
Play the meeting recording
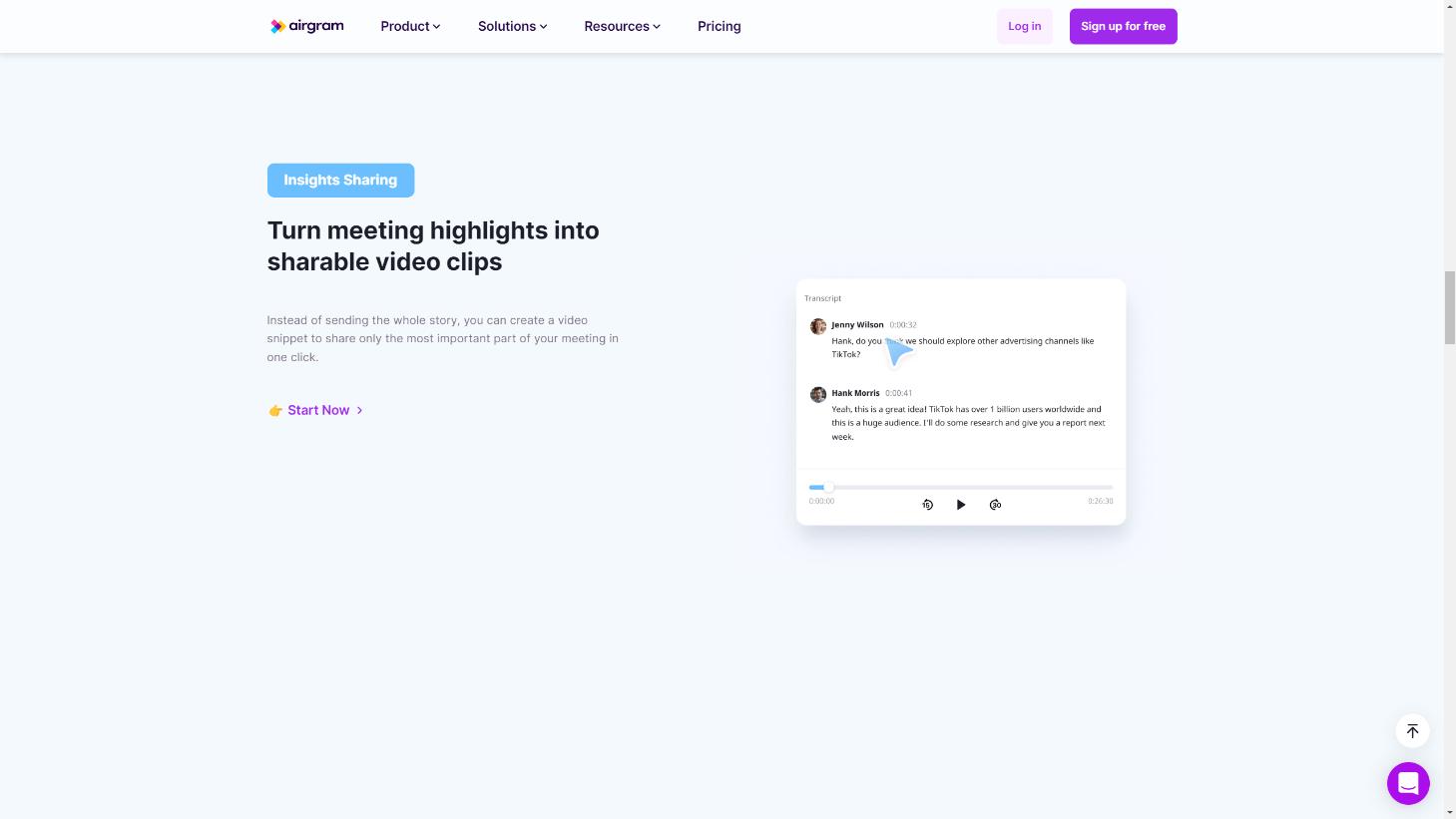961,505
